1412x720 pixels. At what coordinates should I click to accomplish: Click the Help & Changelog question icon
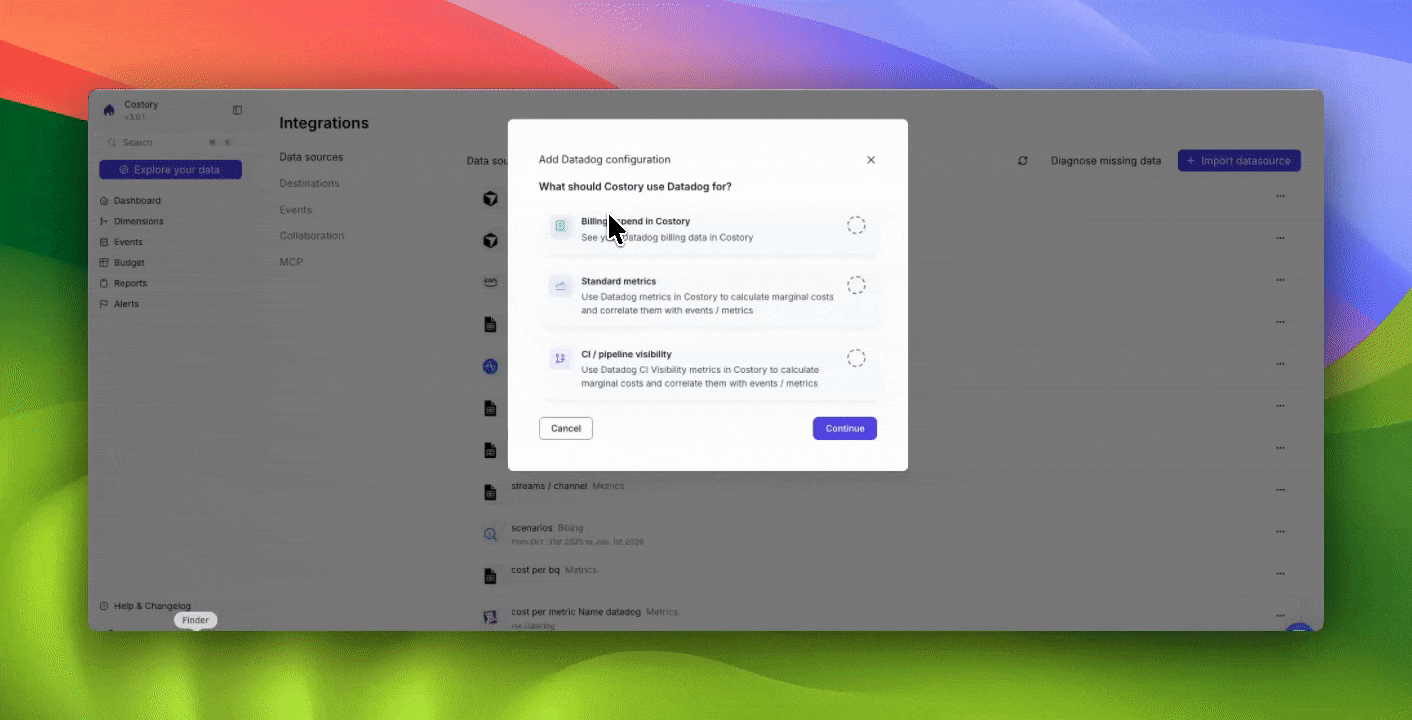104,606
